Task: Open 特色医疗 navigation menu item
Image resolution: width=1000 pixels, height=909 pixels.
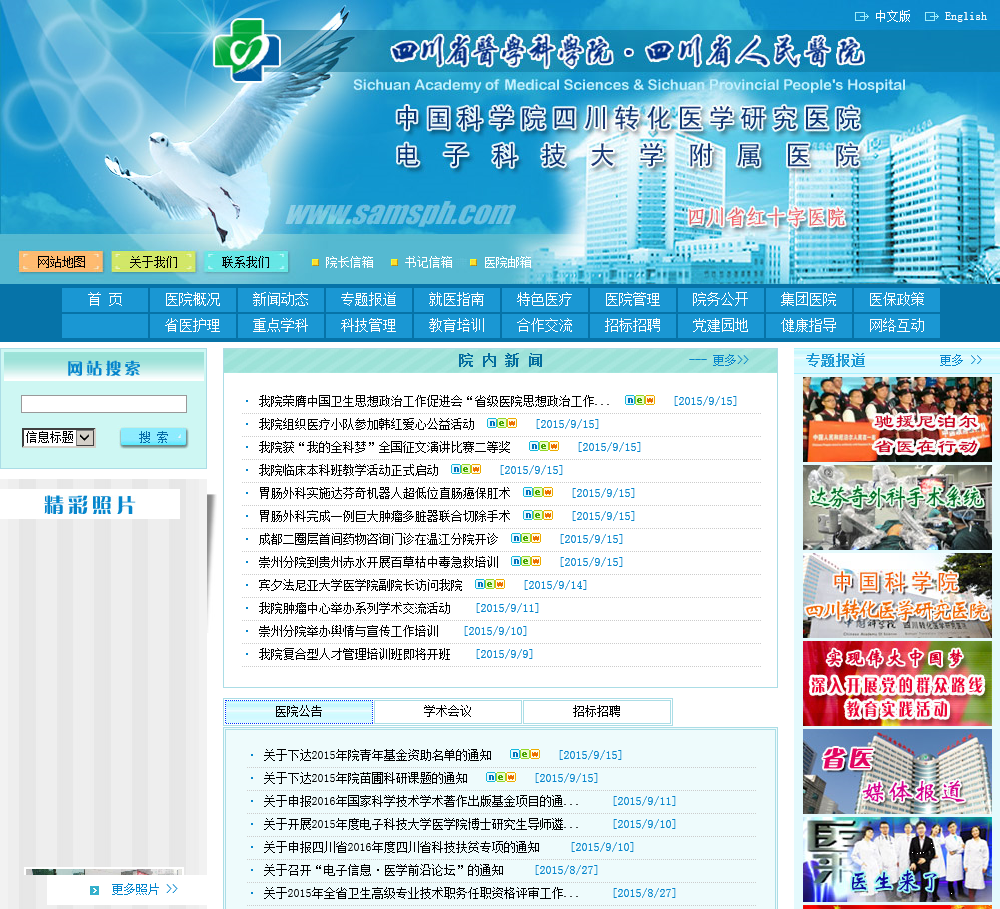Action: [544, 300]
